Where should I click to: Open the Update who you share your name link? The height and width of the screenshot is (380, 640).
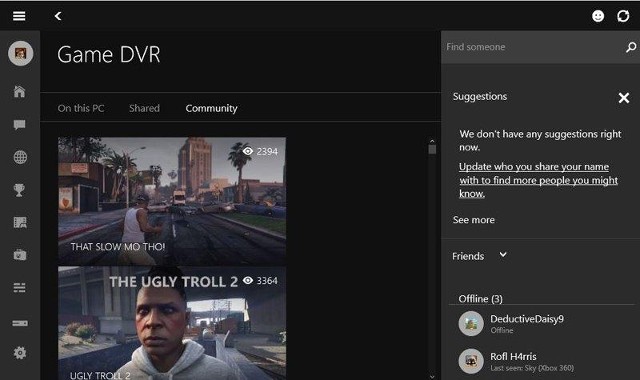click(x=538, y=180)
